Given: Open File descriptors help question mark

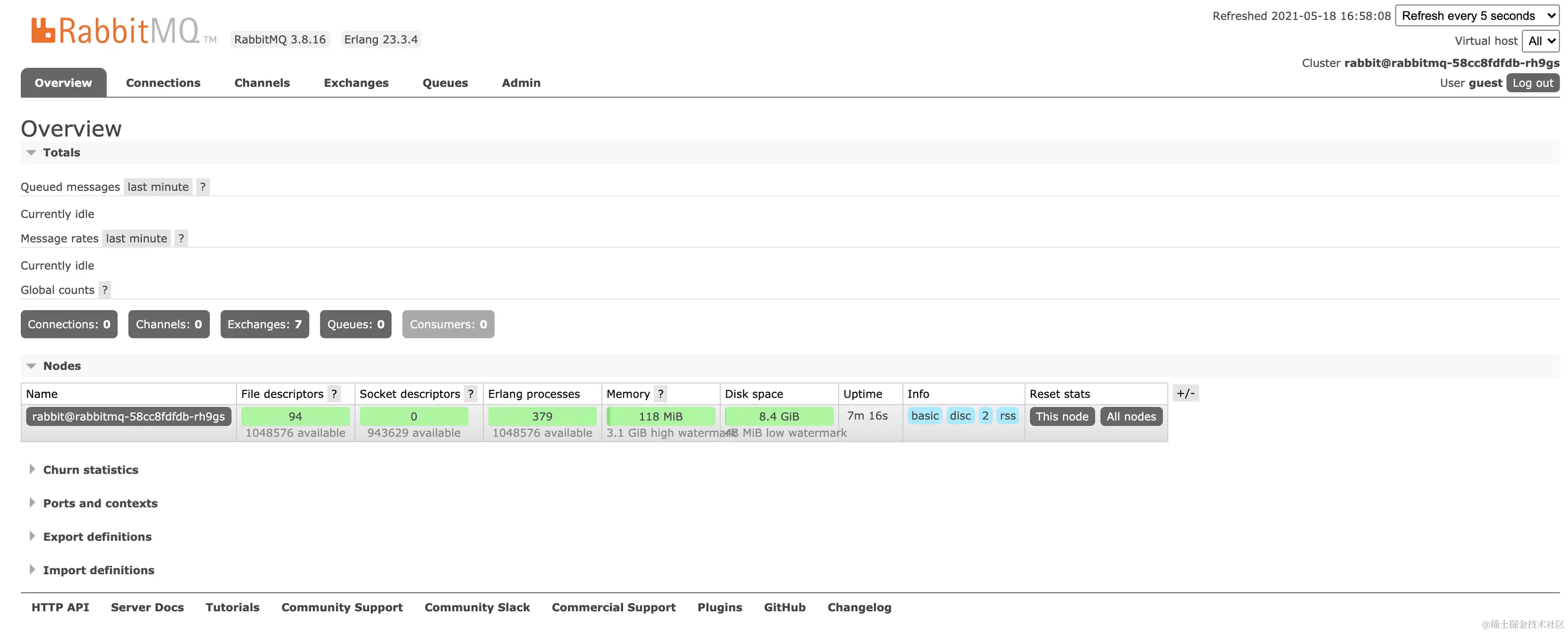Looking at the screenshot, I should tap(333, 394).
